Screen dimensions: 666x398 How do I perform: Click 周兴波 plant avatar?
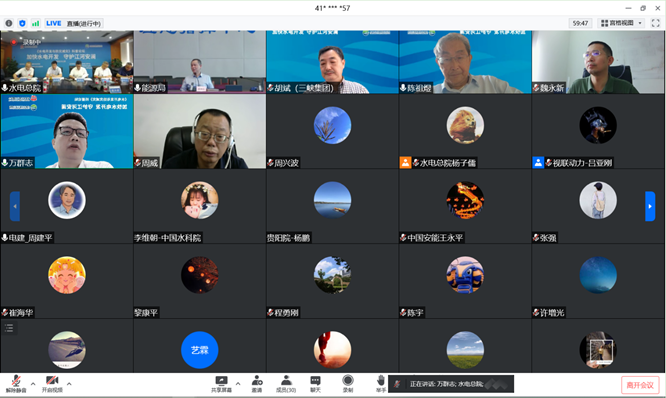332,125
